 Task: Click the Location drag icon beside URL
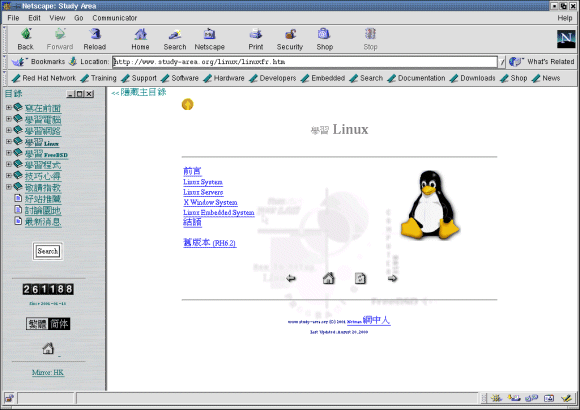[x=73, y=61]
